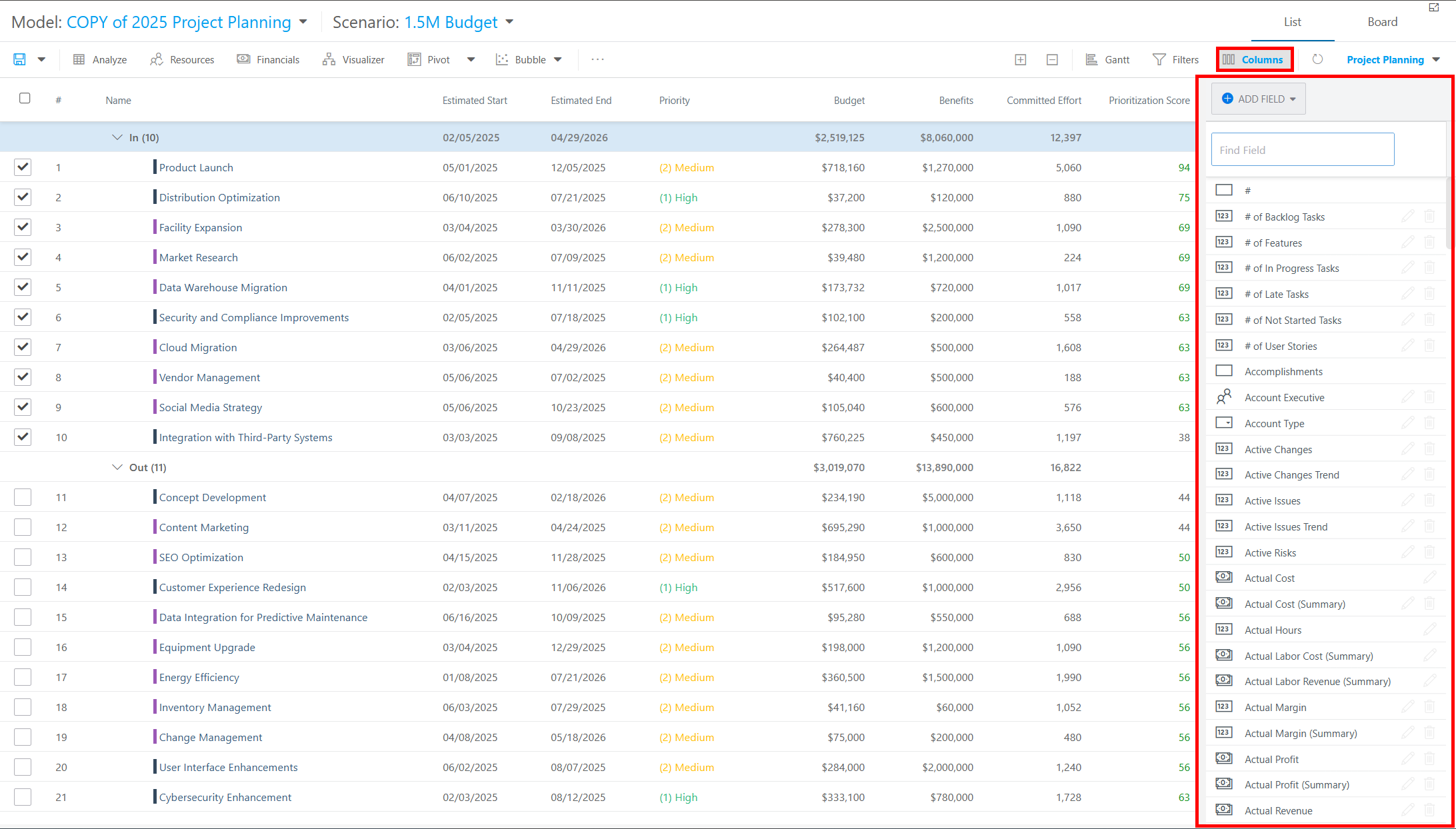The image size is (1456, 829).
Task: Sort by the Priority column header
Action: point(674,100)
